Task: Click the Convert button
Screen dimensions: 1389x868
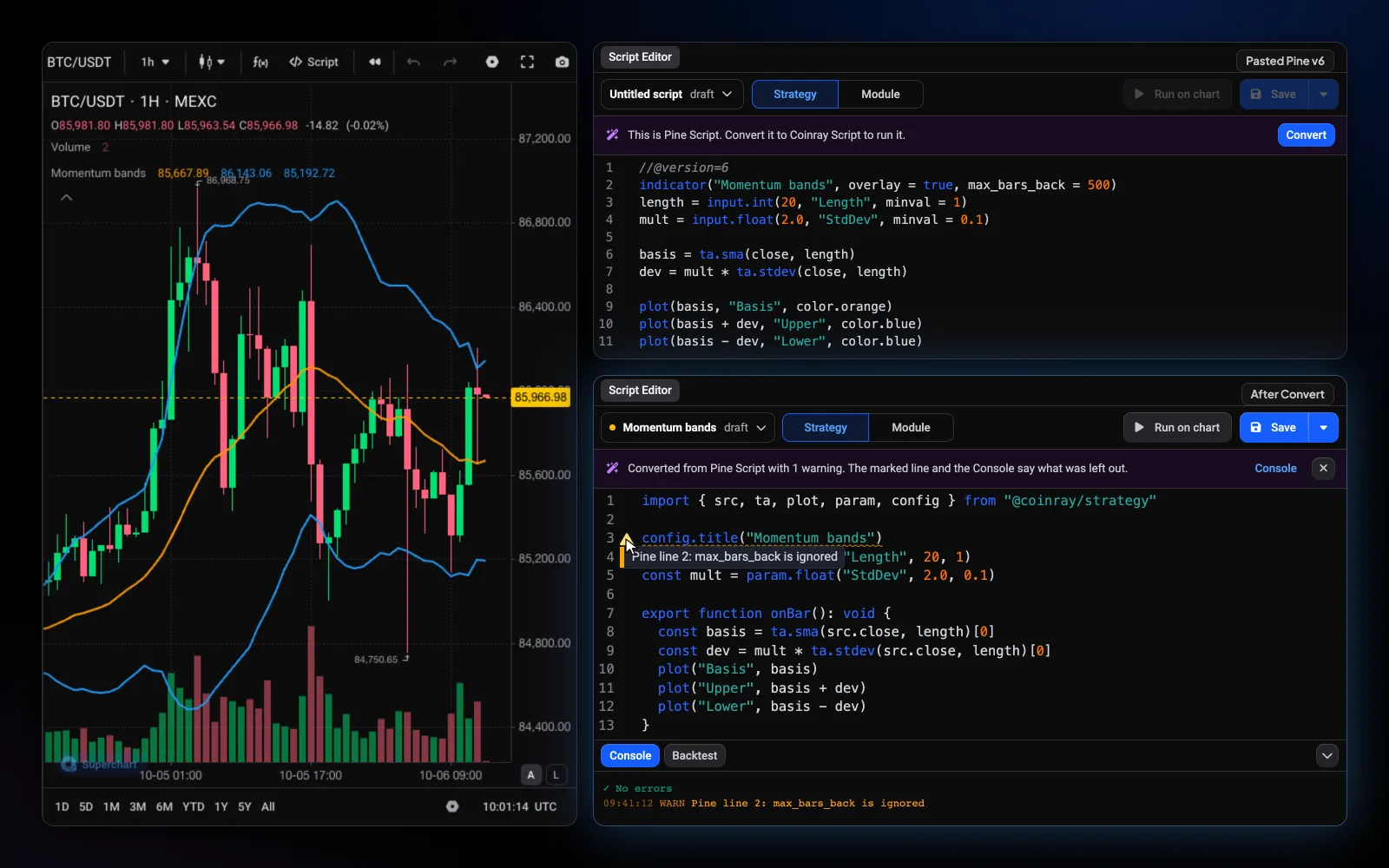Action: pos(1306,135)
